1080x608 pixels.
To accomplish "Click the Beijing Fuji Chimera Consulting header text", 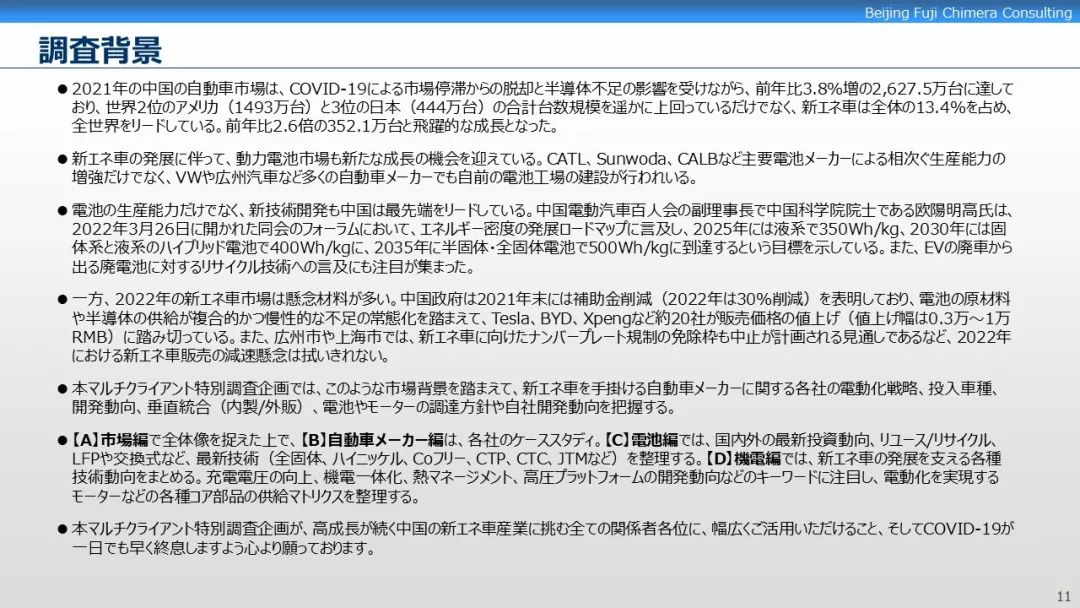I will click(x=968, y=12).
